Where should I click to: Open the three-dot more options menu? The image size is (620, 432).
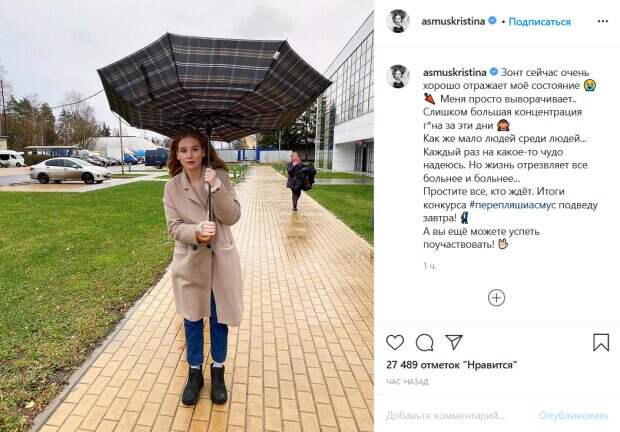coord(603,21)
